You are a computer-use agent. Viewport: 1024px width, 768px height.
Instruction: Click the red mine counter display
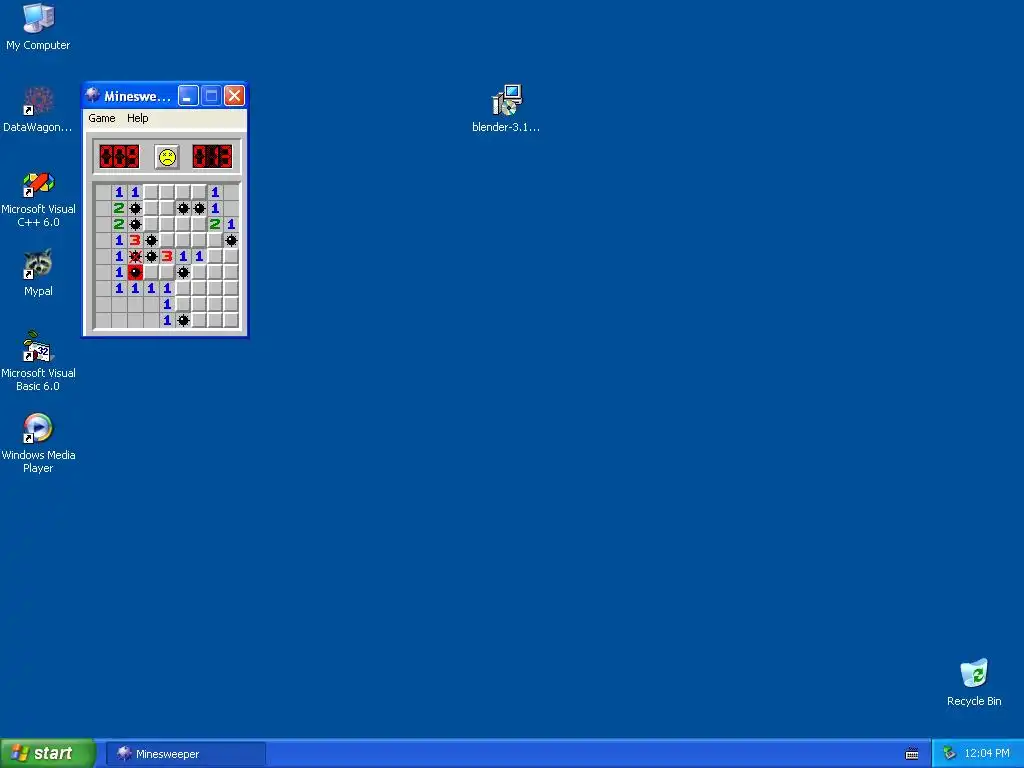coord(120,157)
